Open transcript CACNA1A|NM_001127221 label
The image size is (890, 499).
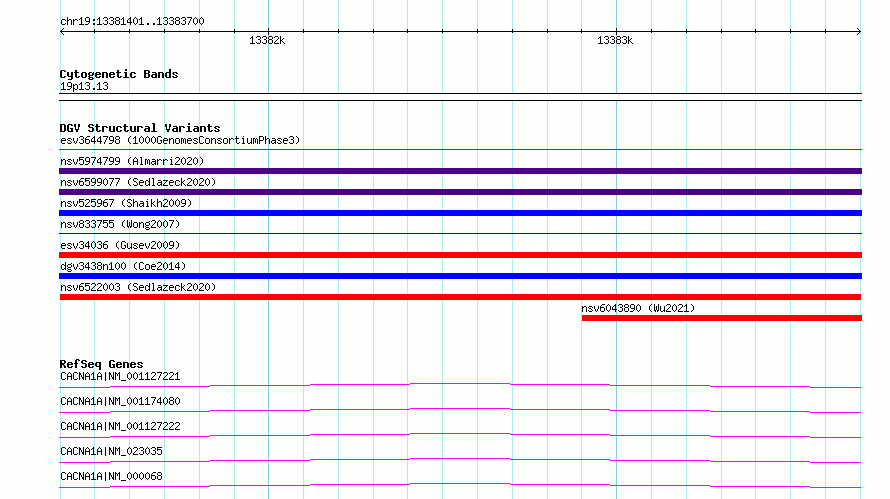click(x=120, y=376)
